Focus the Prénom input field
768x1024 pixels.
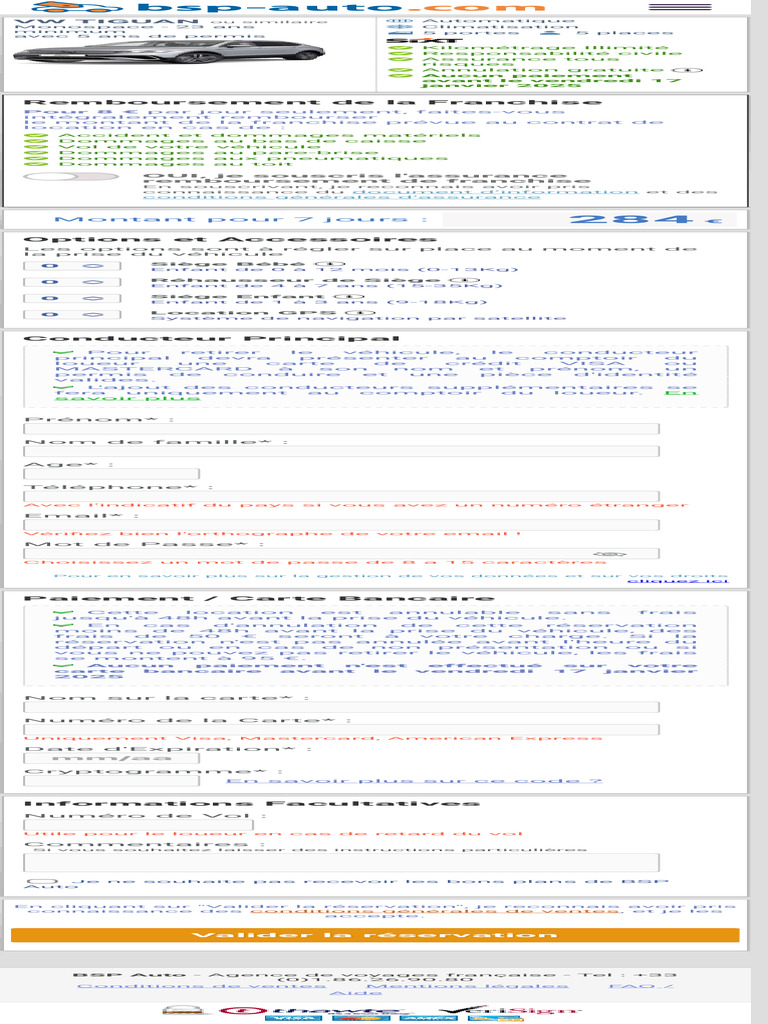342,429
